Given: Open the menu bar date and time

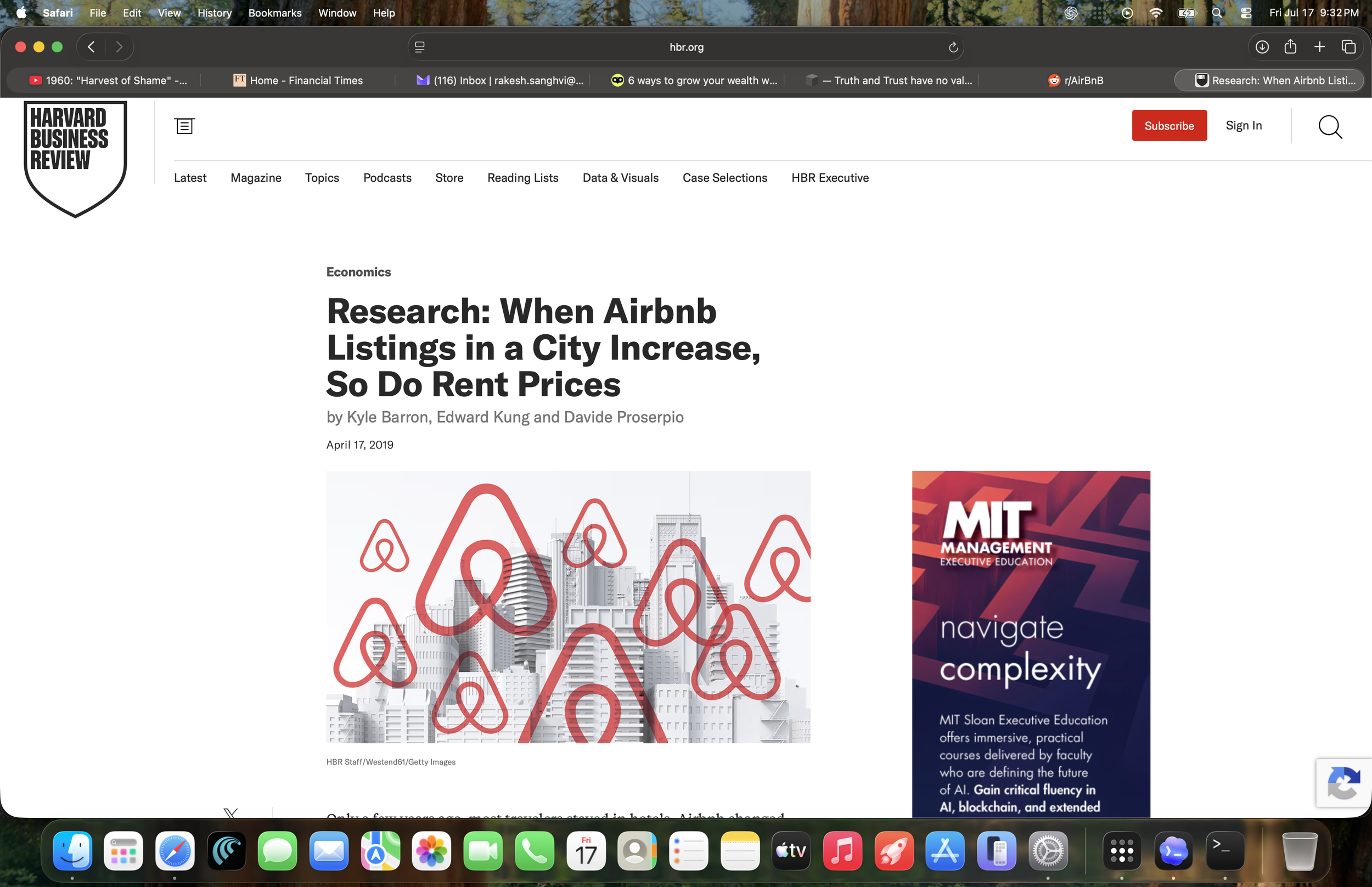Looking at the screenshot, I should (1314, 13).
